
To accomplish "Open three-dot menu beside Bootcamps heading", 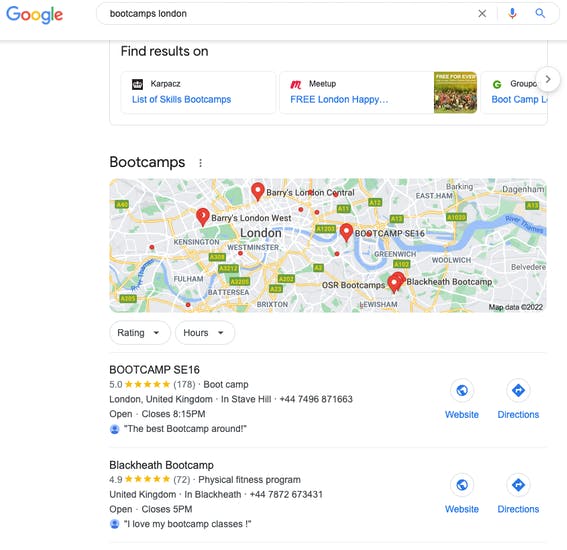I will 200,163.
